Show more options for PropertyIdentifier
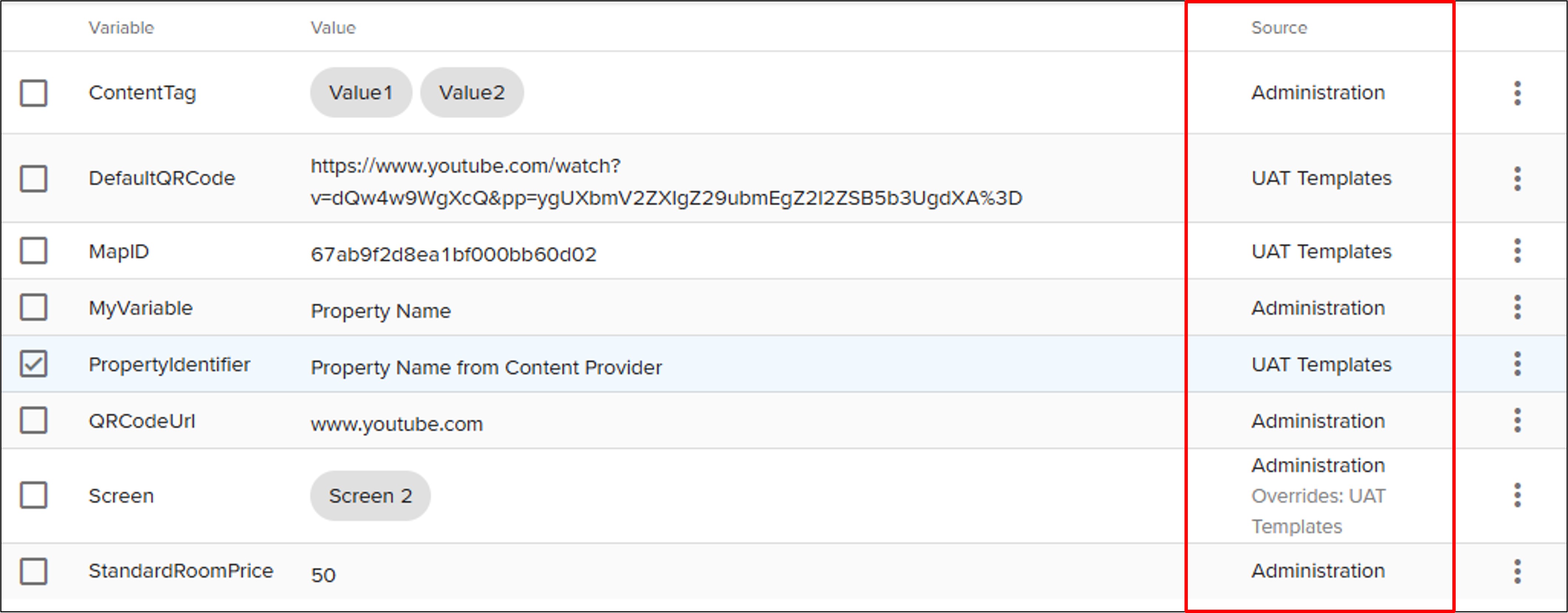The image size is (1568, 613). click(x=1517, y=364)
